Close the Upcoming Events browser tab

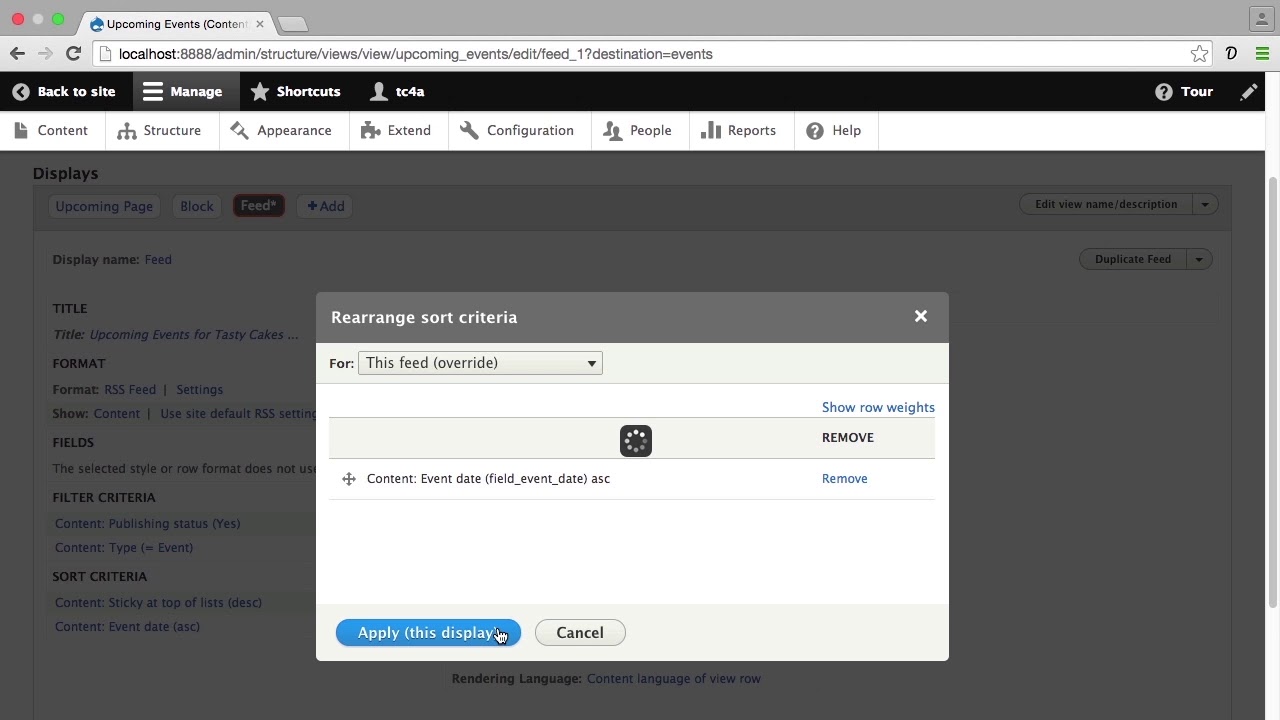pos(260,23)
